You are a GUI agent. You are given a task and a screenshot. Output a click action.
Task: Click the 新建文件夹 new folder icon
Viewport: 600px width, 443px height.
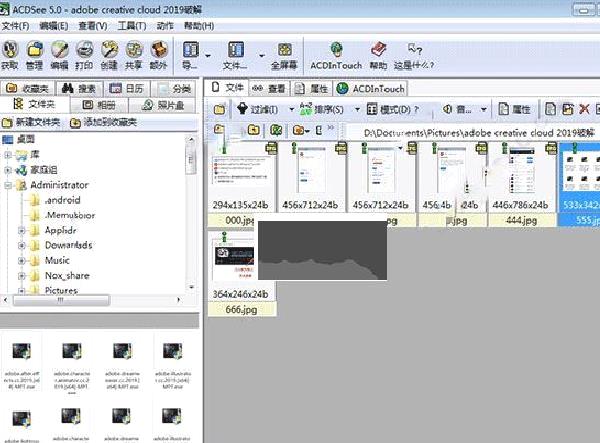pyautogui.click(x=7, y=123)
